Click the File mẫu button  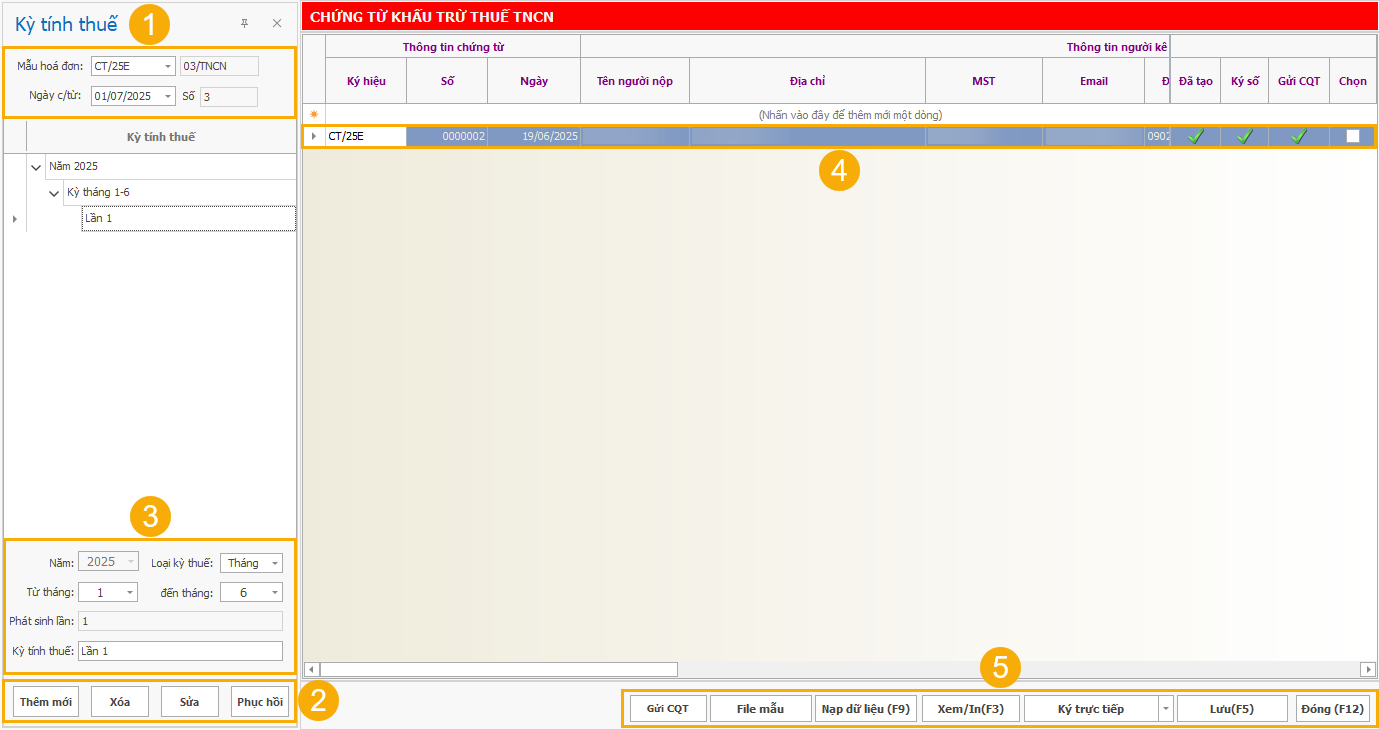(760, 709)
